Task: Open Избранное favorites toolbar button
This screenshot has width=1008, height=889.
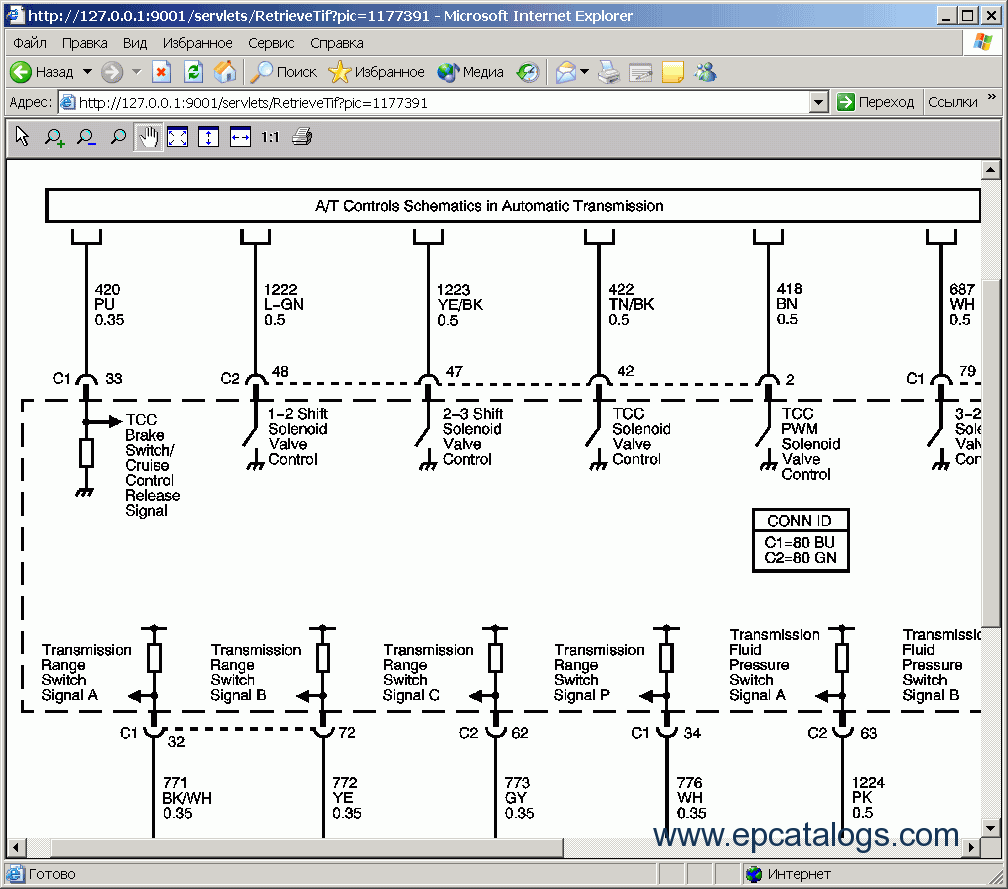Action: click(377, 72)
